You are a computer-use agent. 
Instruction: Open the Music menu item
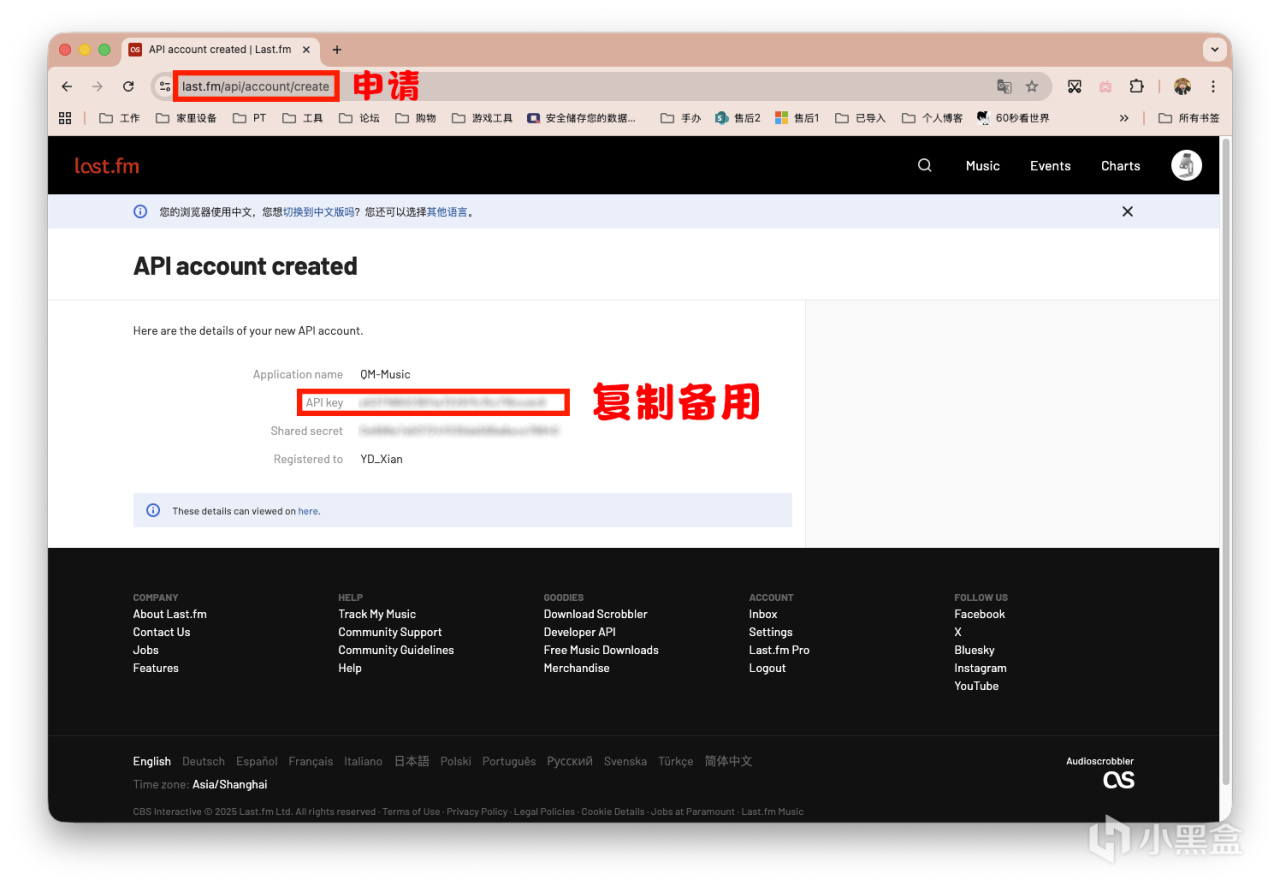(x=983, y=166)
